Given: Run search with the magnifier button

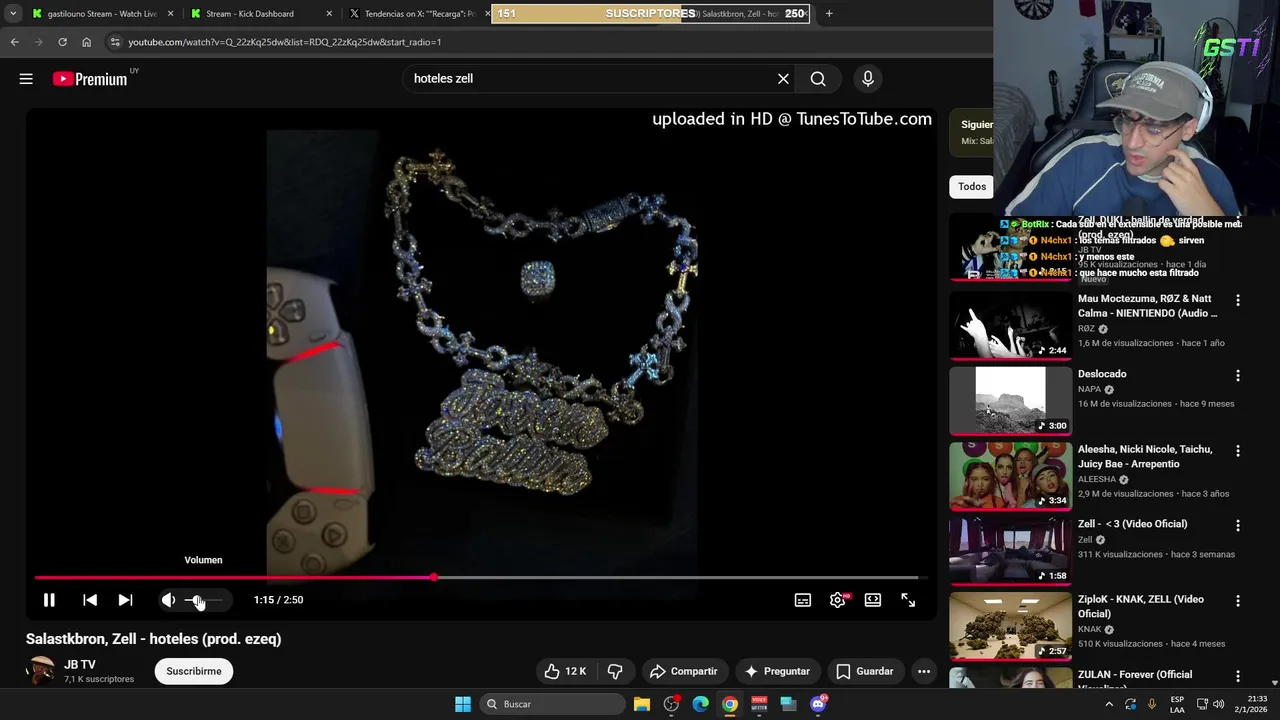Looking at the screenshot, I should click(818, 79).
